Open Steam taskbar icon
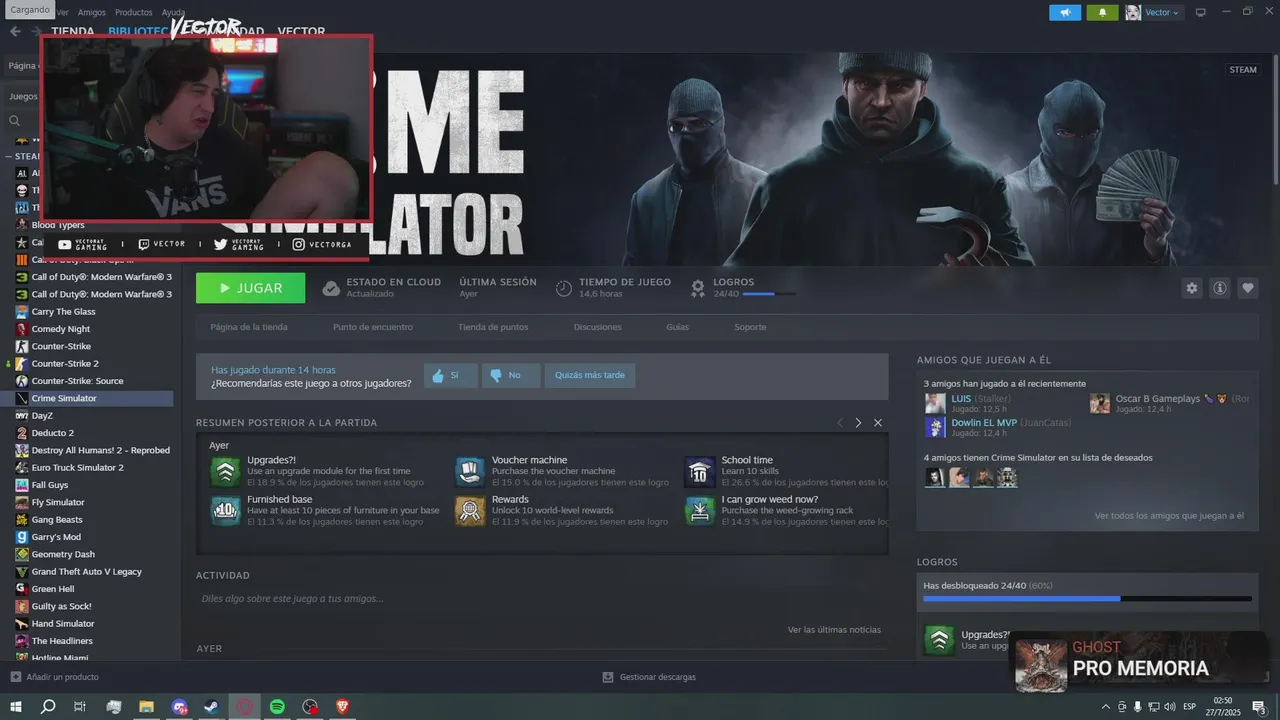The height and width of the screenshot is (720, 1280). [x=211, y=706]
